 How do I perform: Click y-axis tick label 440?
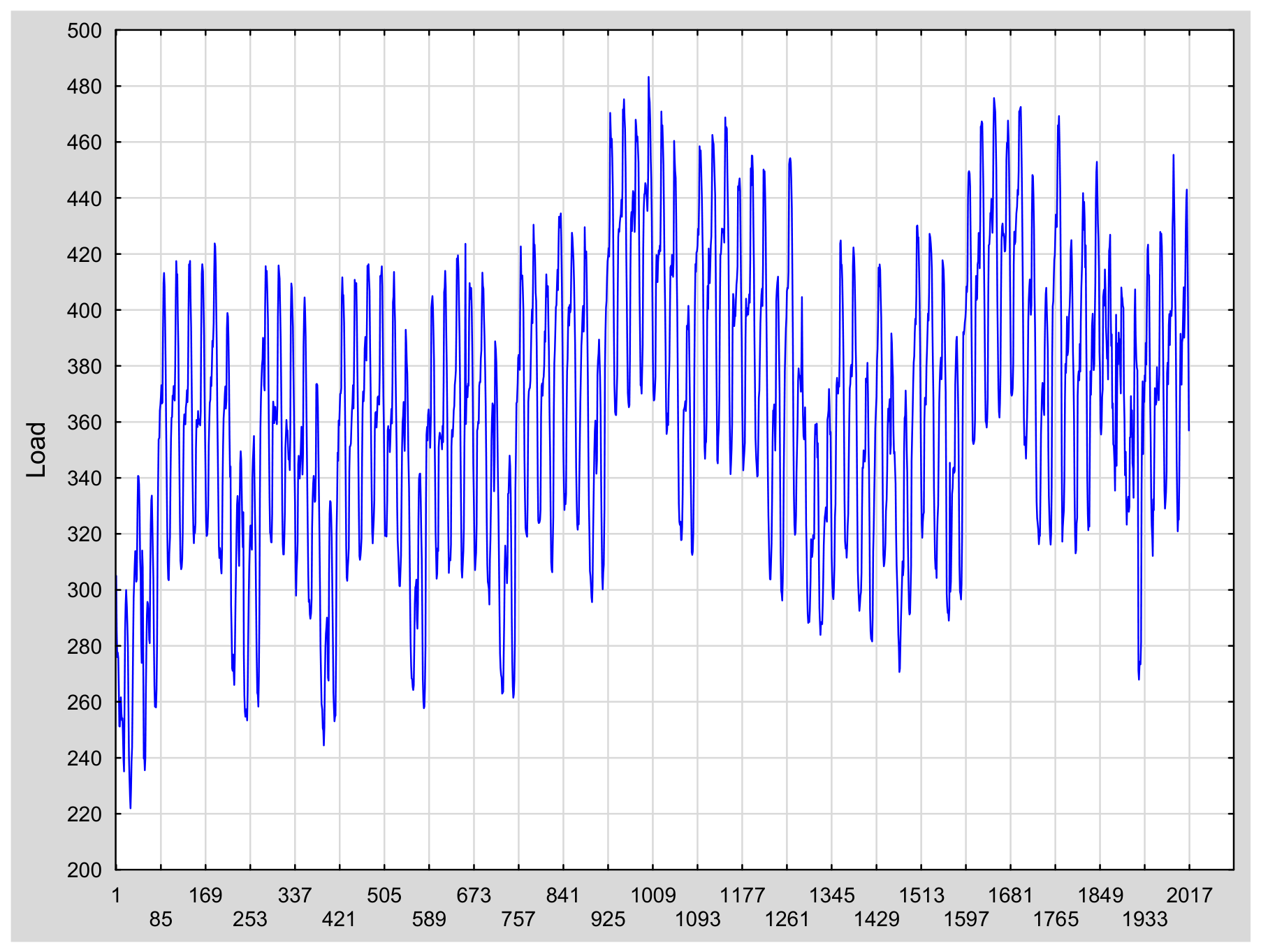(x=85, y=199)
